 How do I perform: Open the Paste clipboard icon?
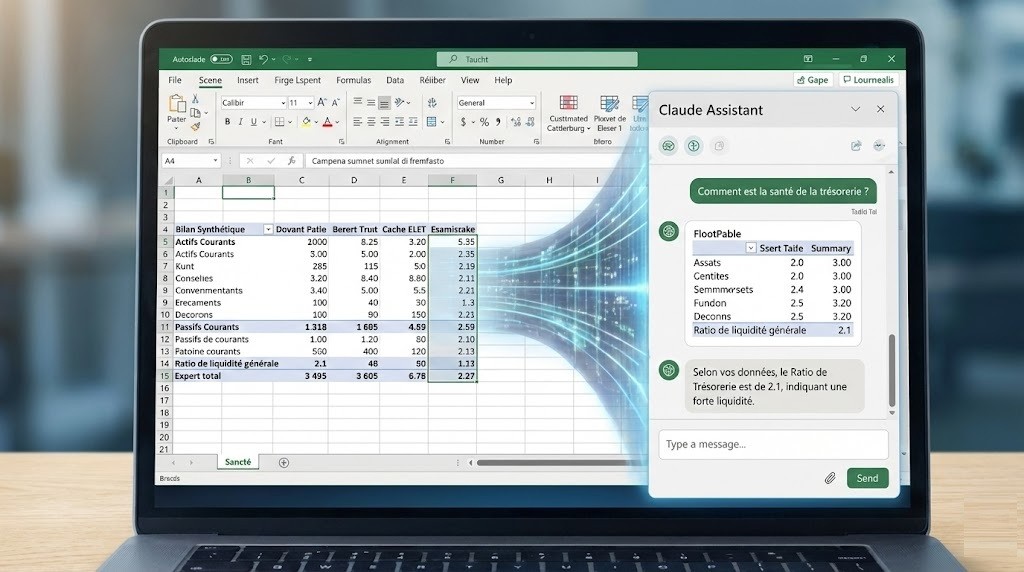(x=177, y=103)
